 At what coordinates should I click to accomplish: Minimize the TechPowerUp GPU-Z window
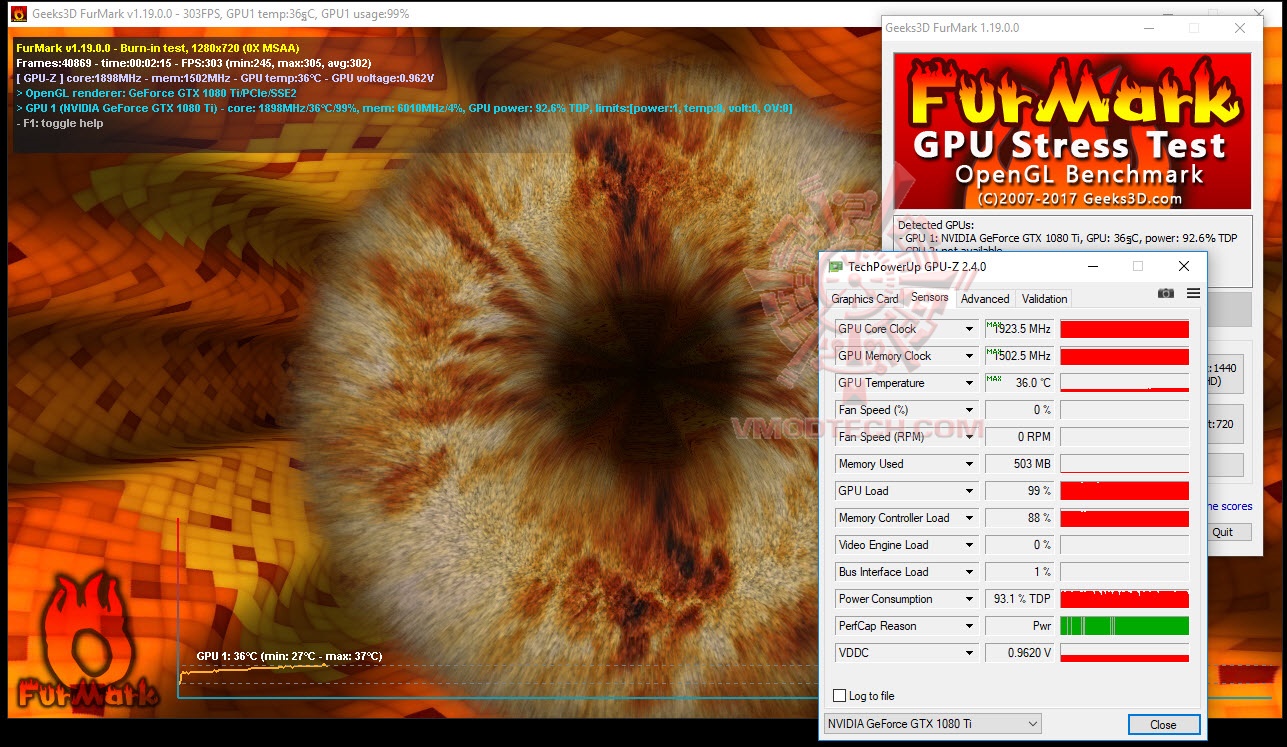(1092, 266)
